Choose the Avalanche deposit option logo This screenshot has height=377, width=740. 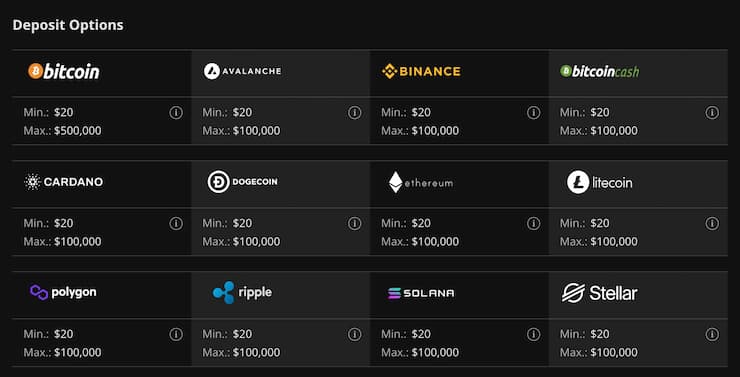click(x=243, y=71)
